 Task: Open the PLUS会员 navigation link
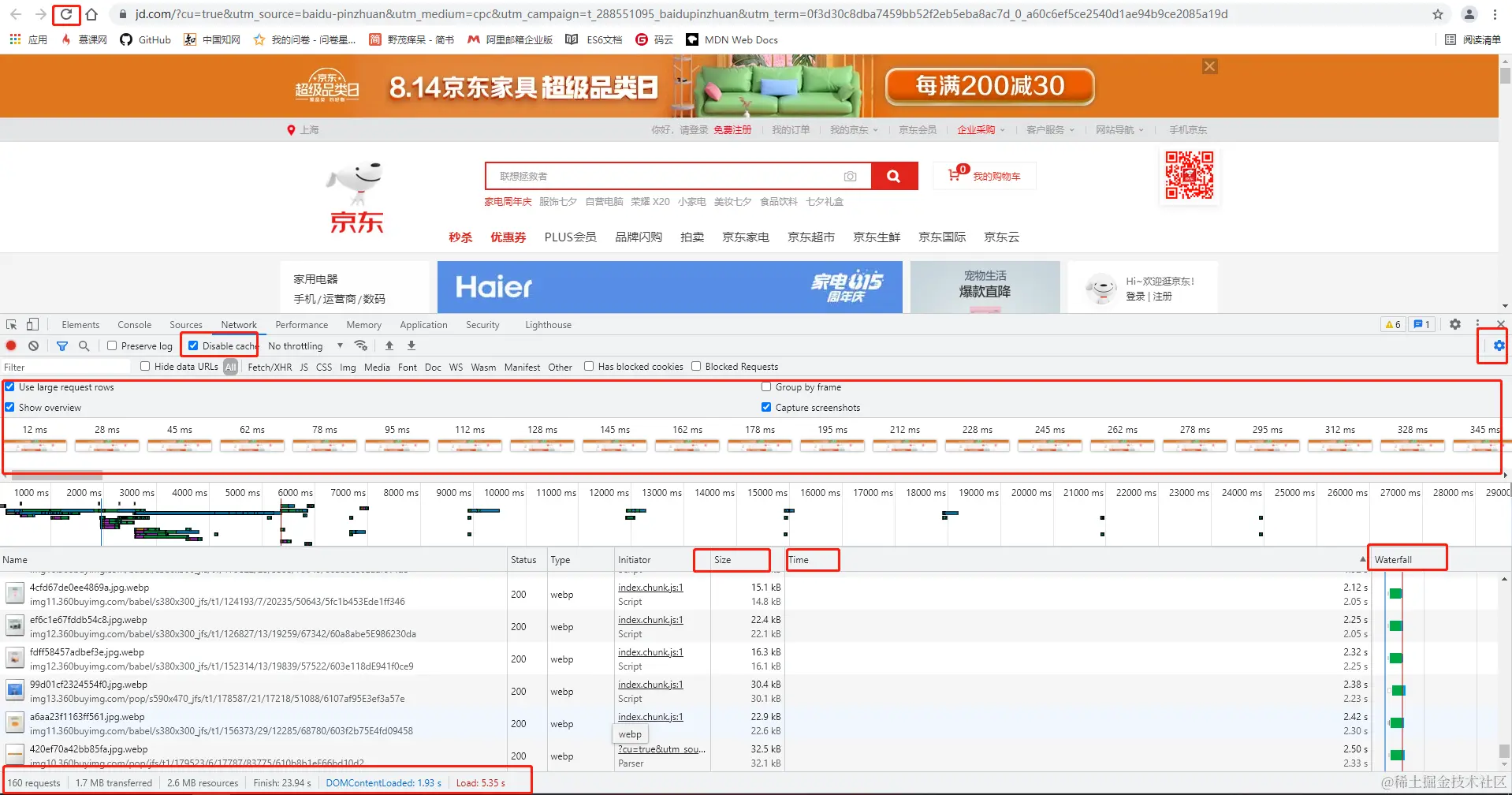click(x=570, y=237)
